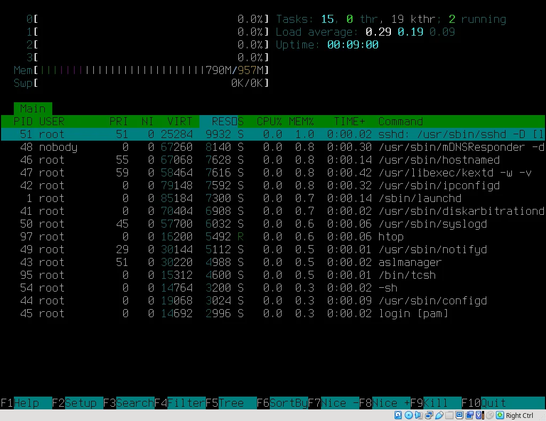This screenshot has height=421, width=546.
Task: Activate F3 Search
Action: click(x=128, y=403)
